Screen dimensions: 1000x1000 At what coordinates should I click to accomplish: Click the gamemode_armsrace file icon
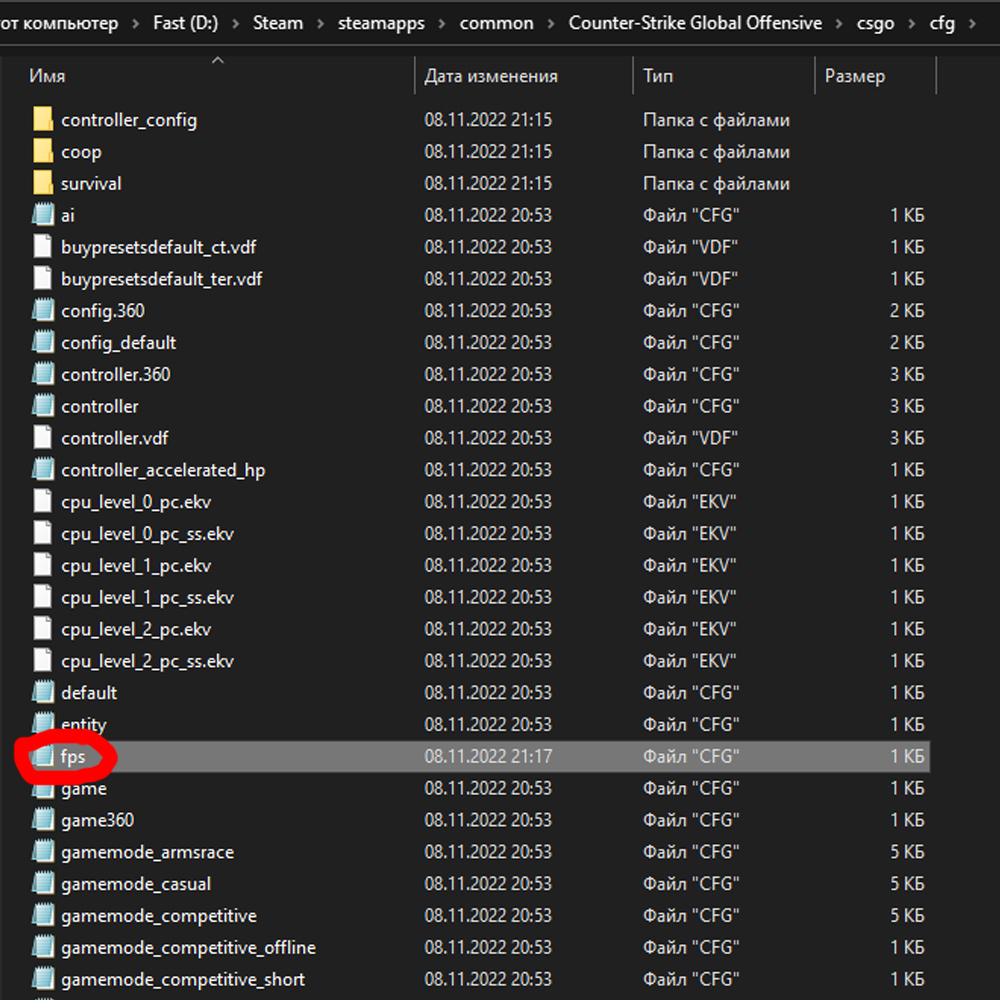tap(43, 852)
